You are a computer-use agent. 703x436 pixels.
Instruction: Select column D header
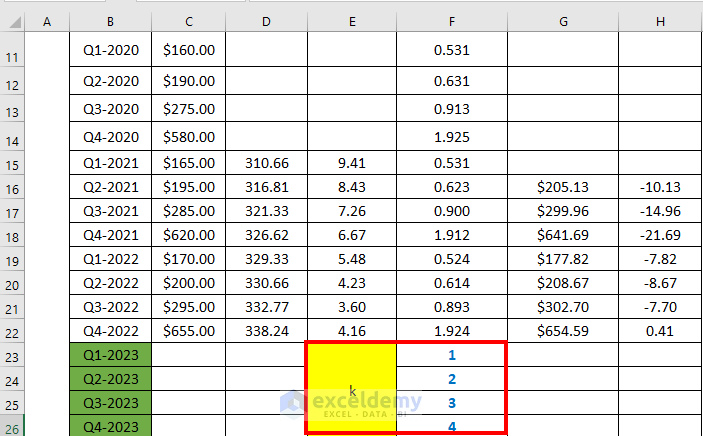coord(266,22)
